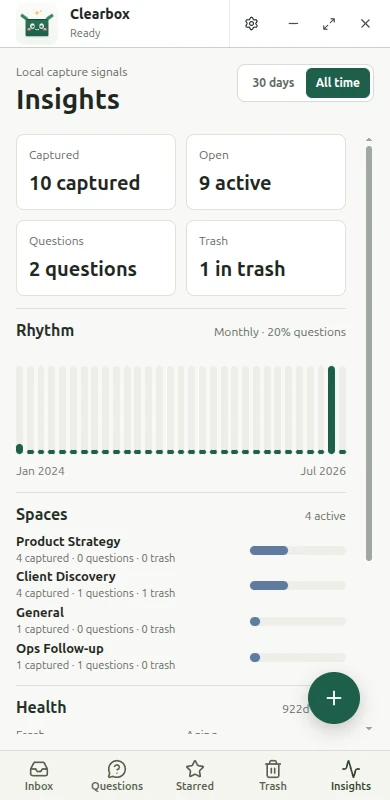The width and height of the screenshot is (390, 800).
Task: Open the Inbox tab
Action: click(x=39, y=776)
